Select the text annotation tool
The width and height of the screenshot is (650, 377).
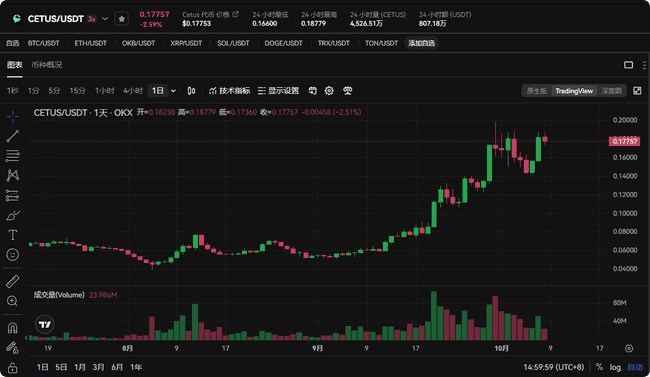(12, 235)
